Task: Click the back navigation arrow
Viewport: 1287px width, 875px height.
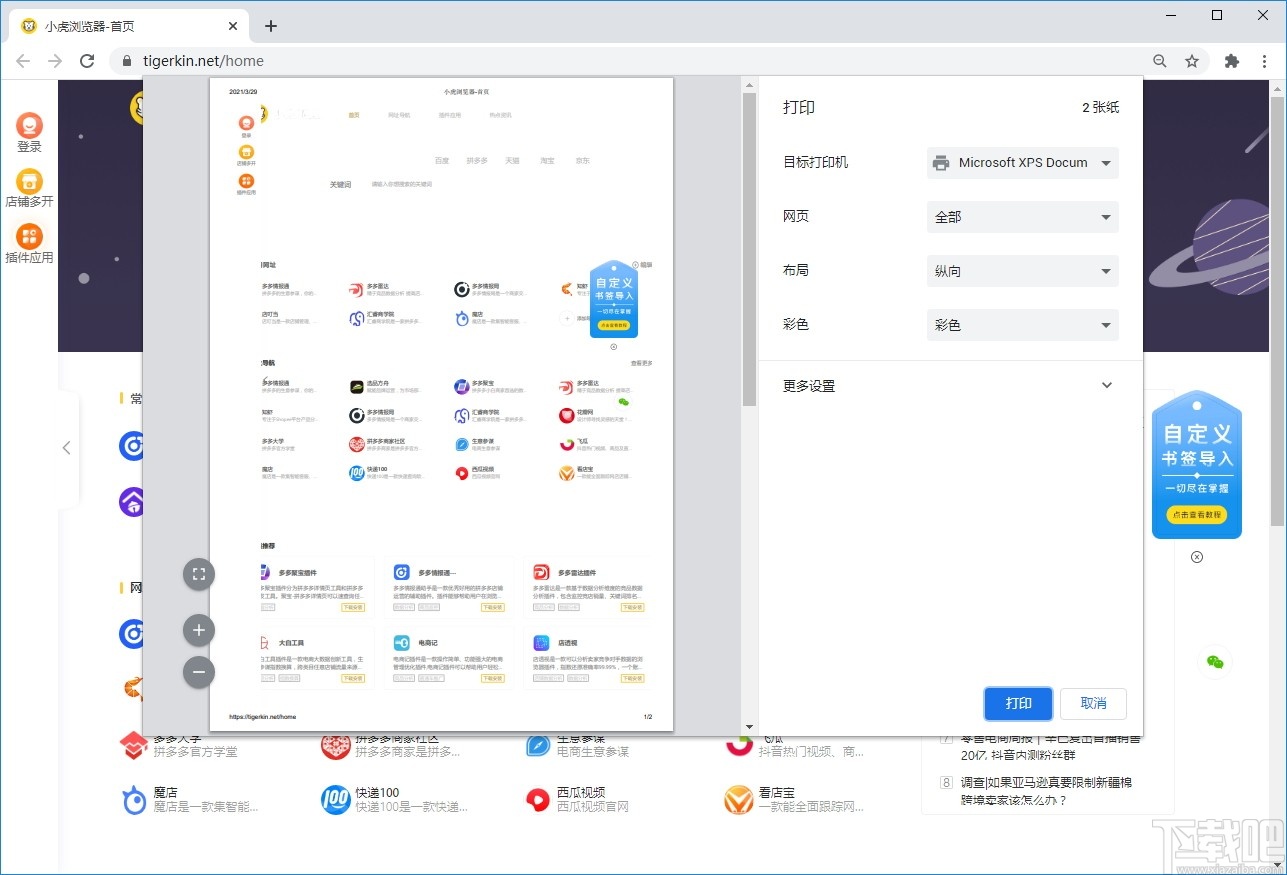Action: click(x=22, y=60)
